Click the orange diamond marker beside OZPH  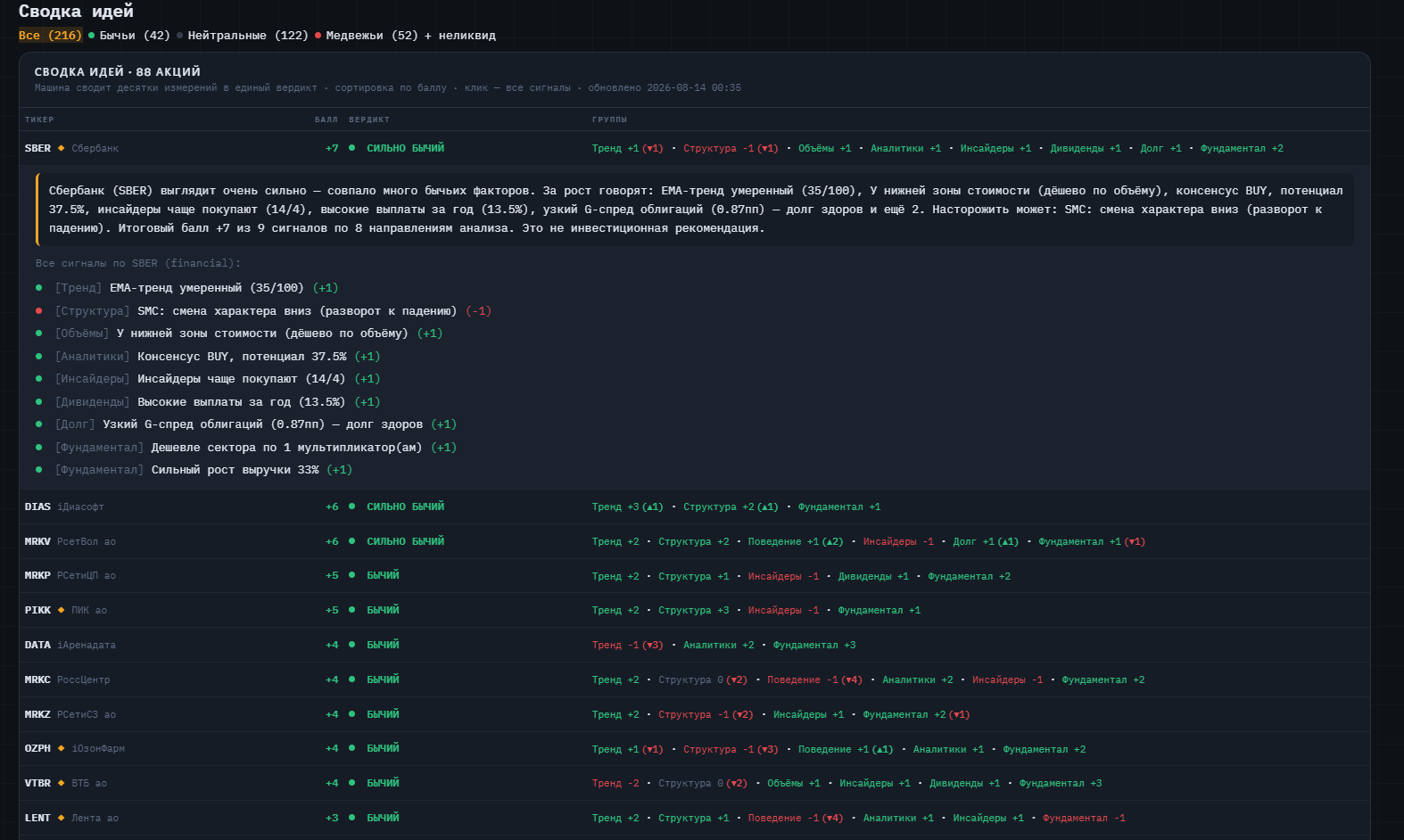62,748
